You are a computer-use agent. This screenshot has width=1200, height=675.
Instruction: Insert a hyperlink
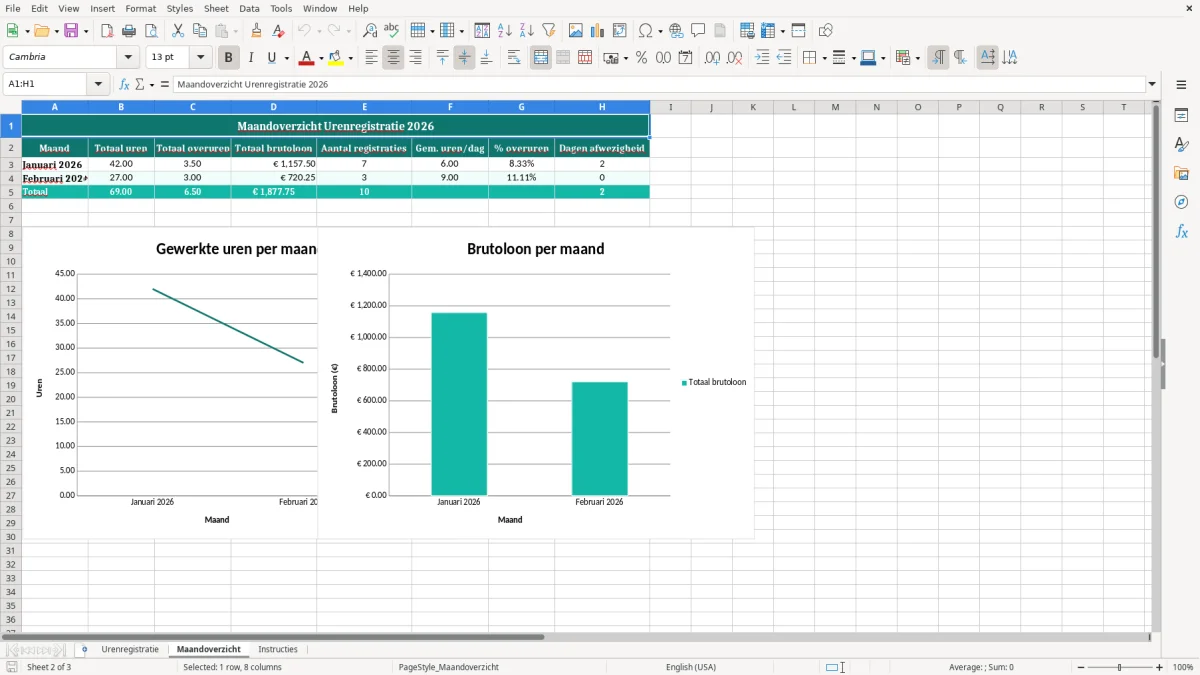pyautogui.click(x=676, y=31)
